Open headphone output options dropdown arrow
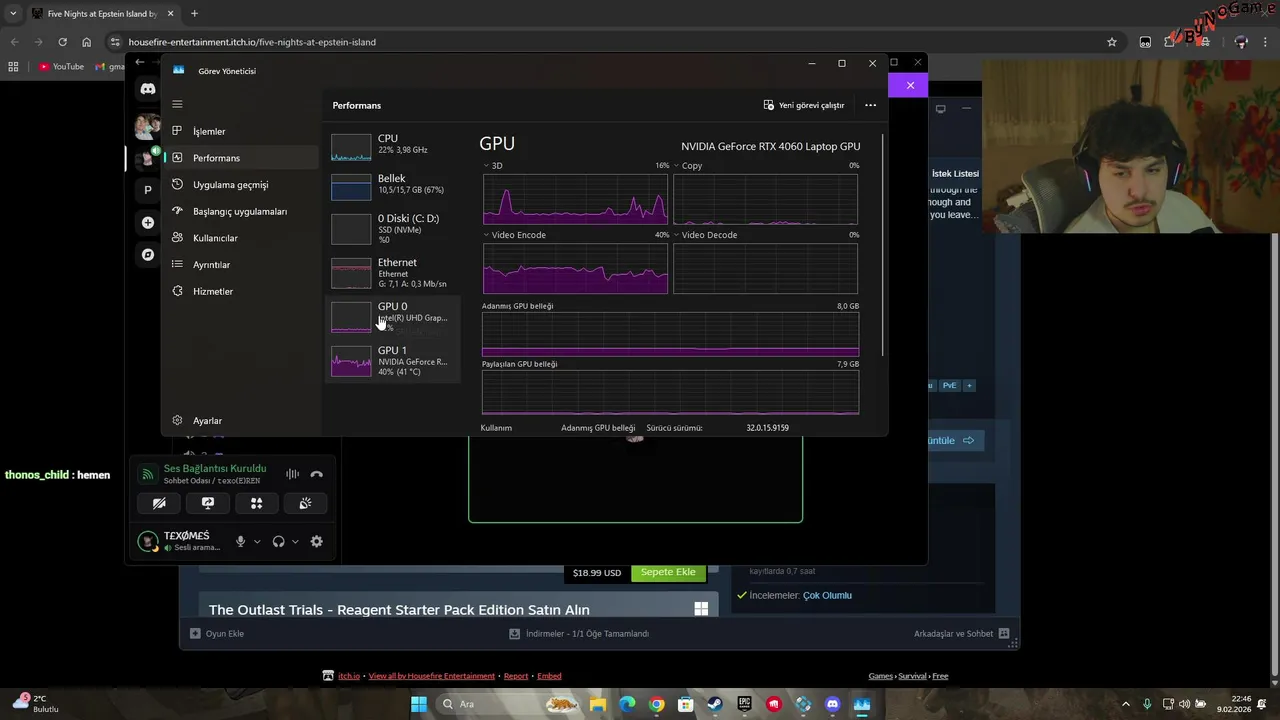 coord(295,542)
